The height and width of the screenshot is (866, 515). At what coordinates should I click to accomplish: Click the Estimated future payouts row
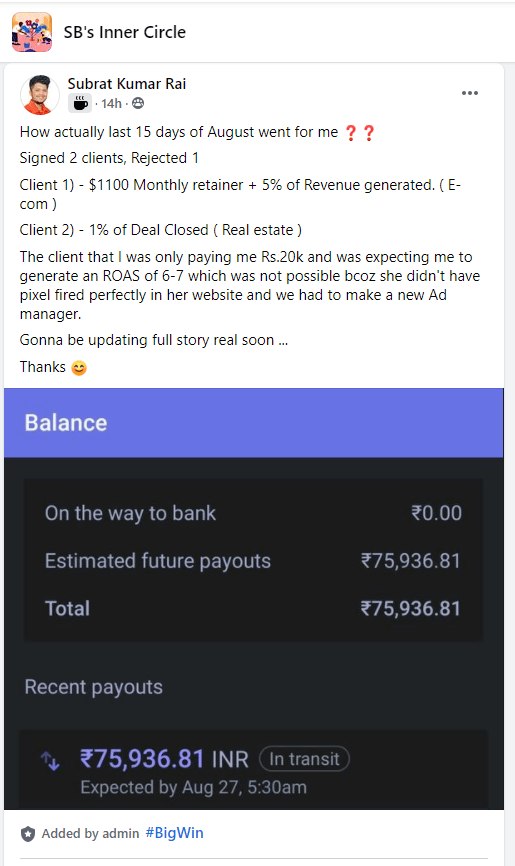[x=253, y=561]
